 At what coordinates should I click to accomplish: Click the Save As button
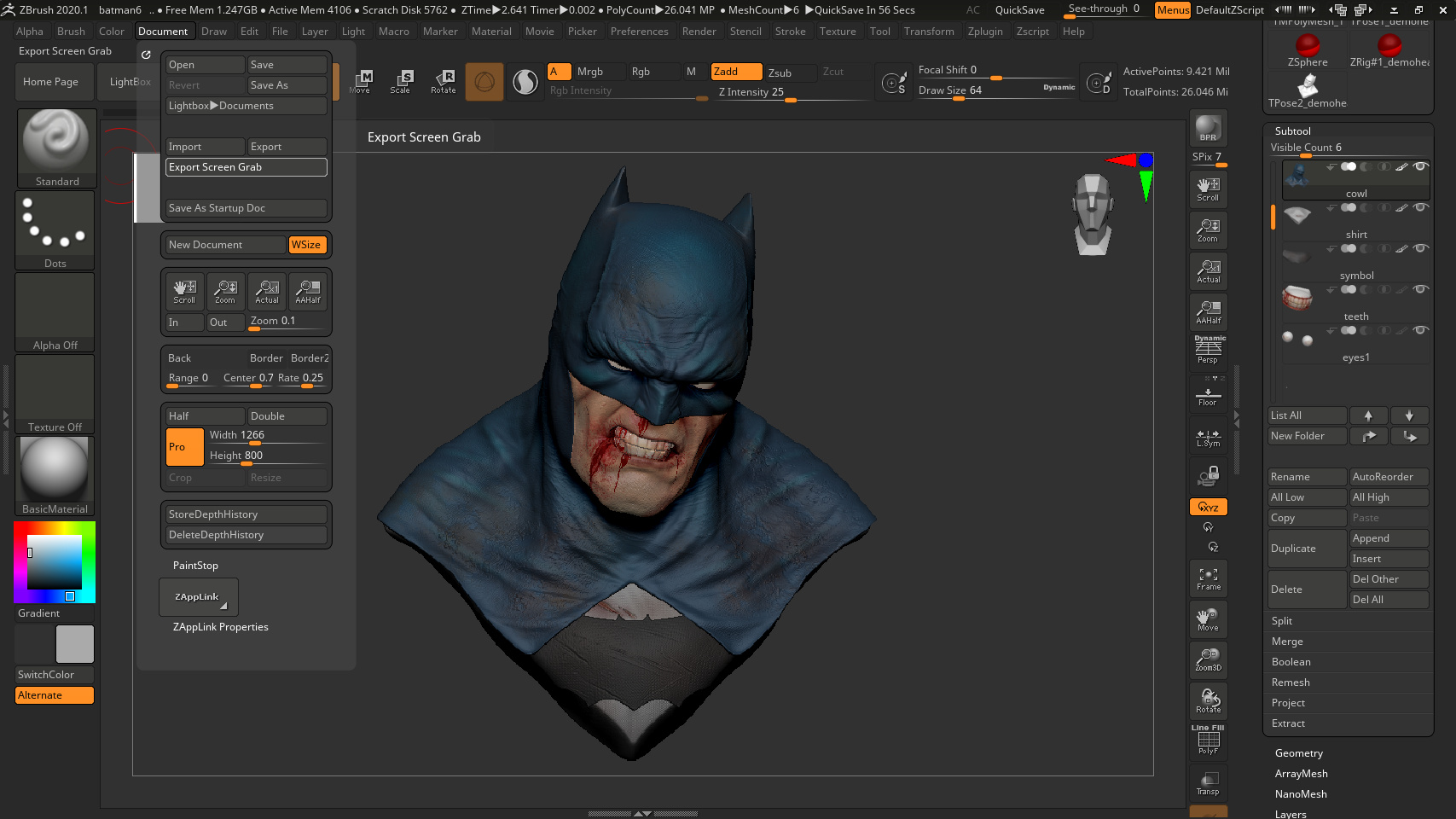(287, 85)
